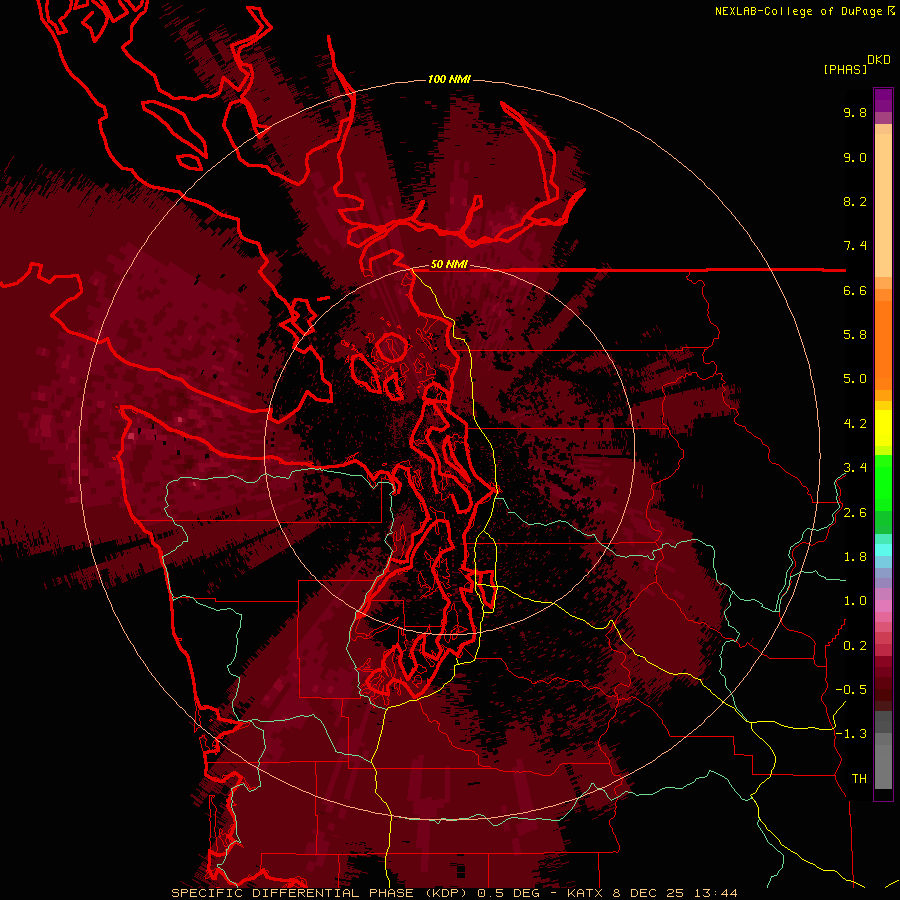The width and height of the screenshot is (900, 900).
Task: Click the 100 NMI range ring label
Action: click(449, 79)
